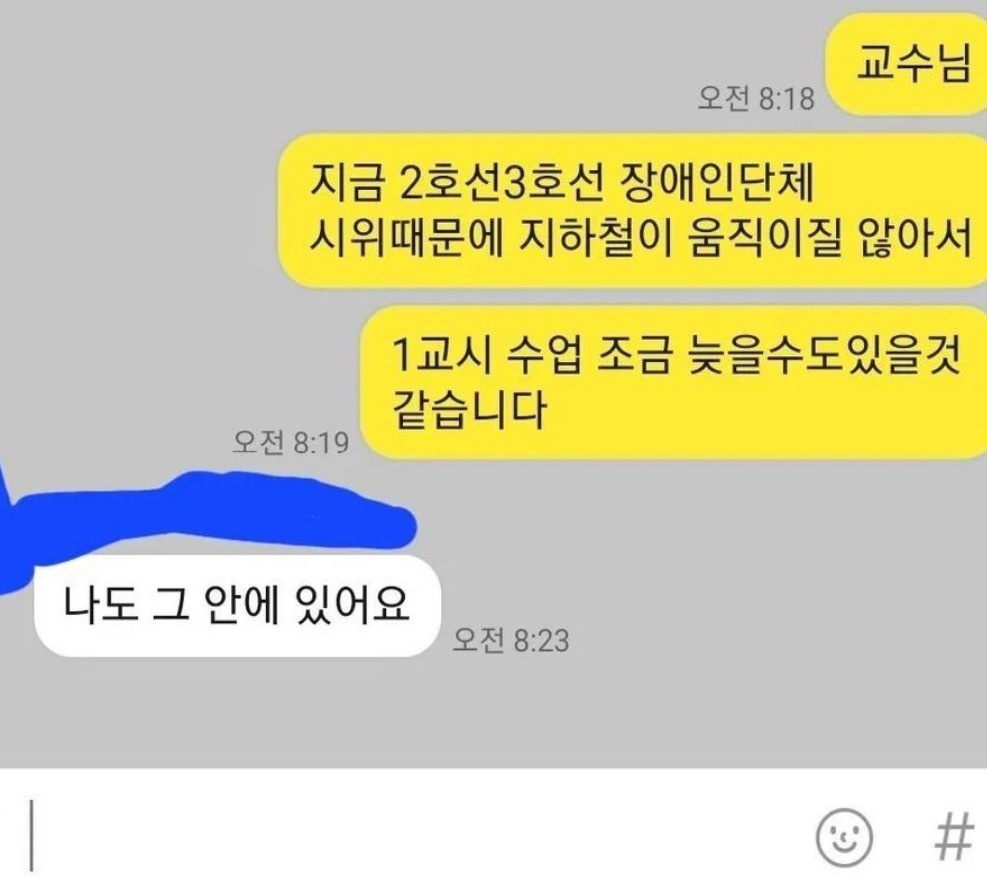Open the emoticon smiley picker
Viewport: 987px width, 877px height.
844,838
